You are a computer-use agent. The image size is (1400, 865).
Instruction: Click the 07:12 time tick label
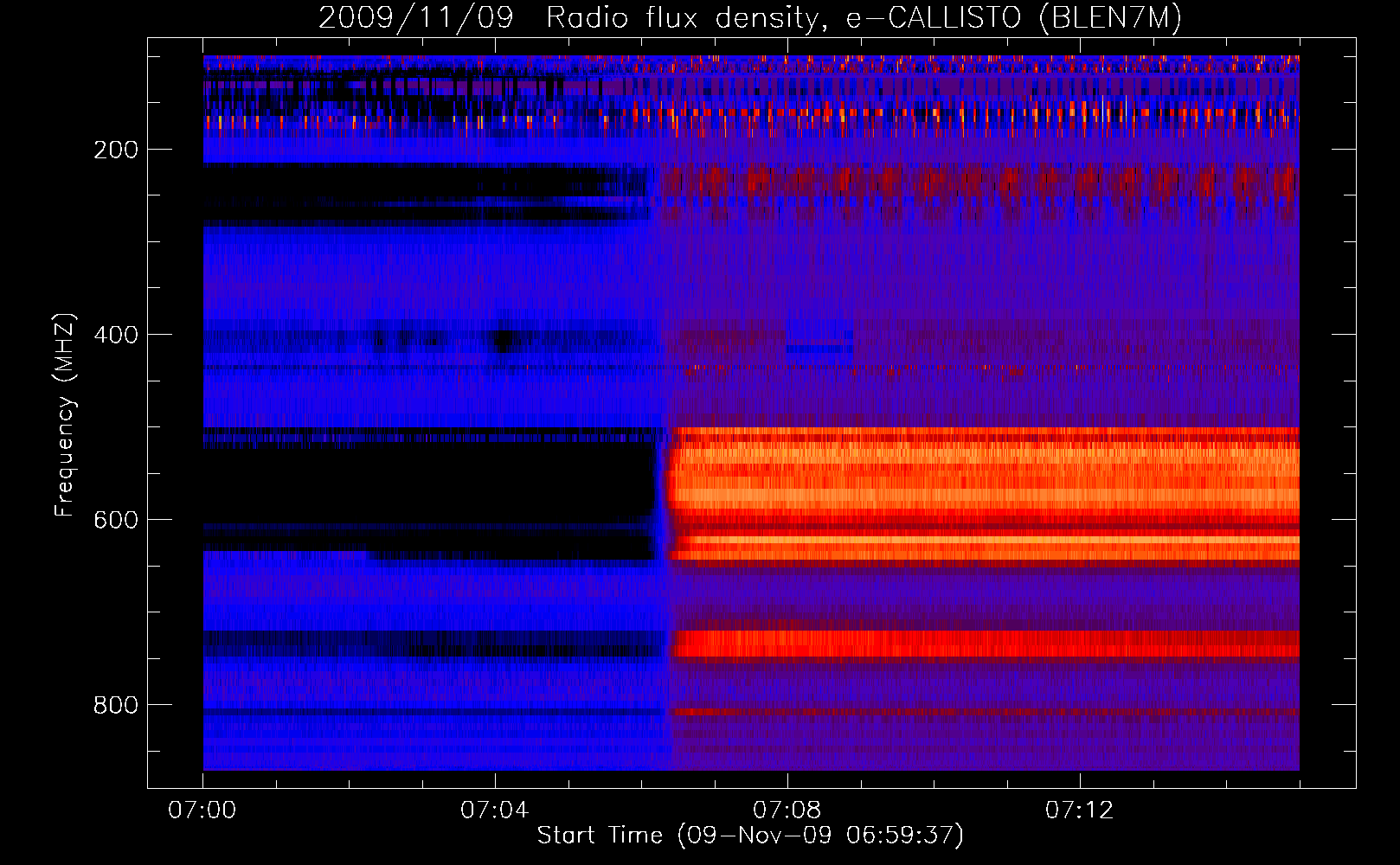click(1080, 811)
